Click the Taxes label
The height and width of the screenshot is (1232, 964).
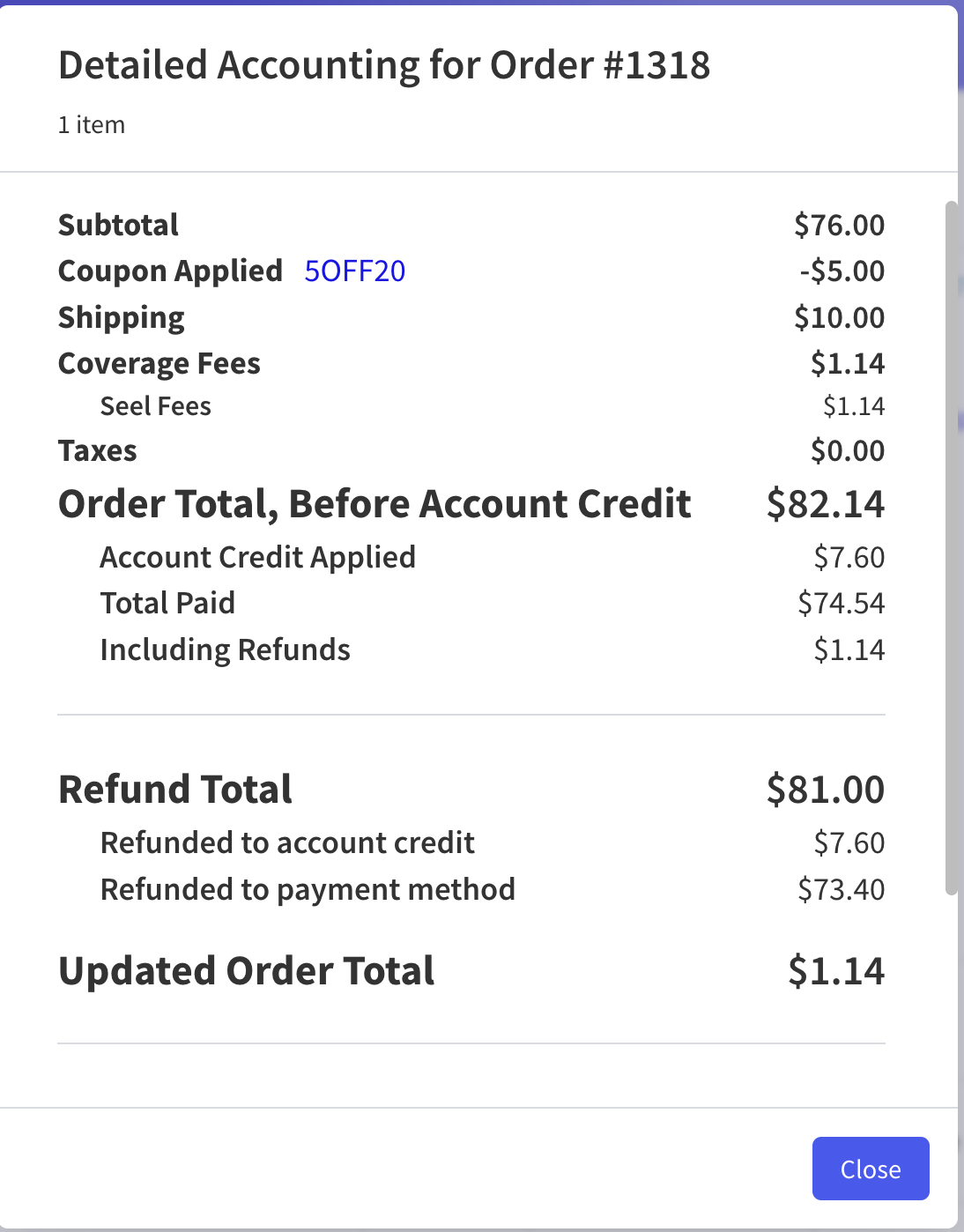pyautogui.click(x=98, y=451)
